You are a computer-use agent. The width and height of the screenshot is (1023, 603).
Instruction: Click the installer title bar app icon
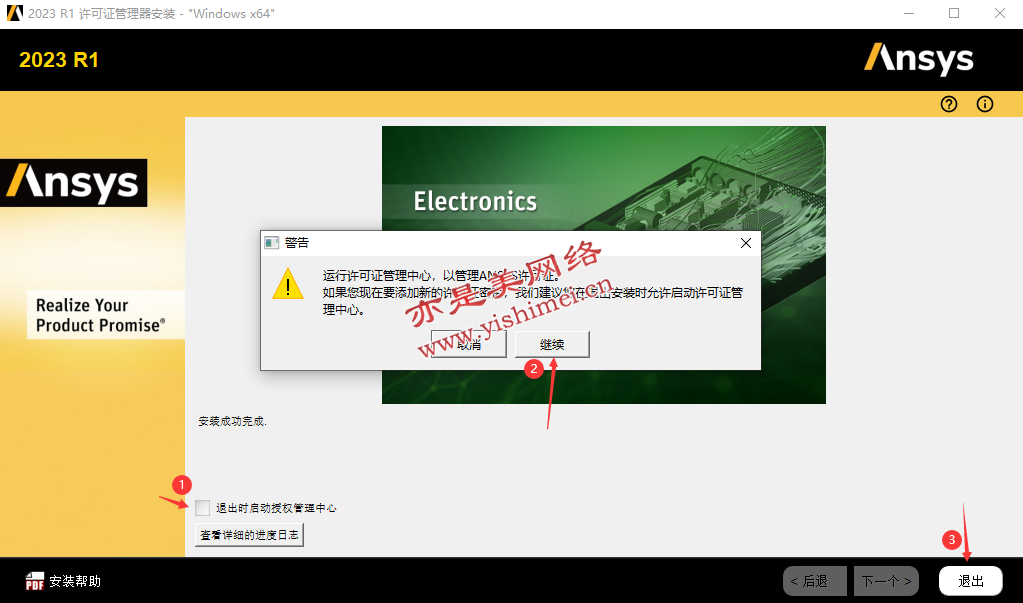tap(14, 13)
